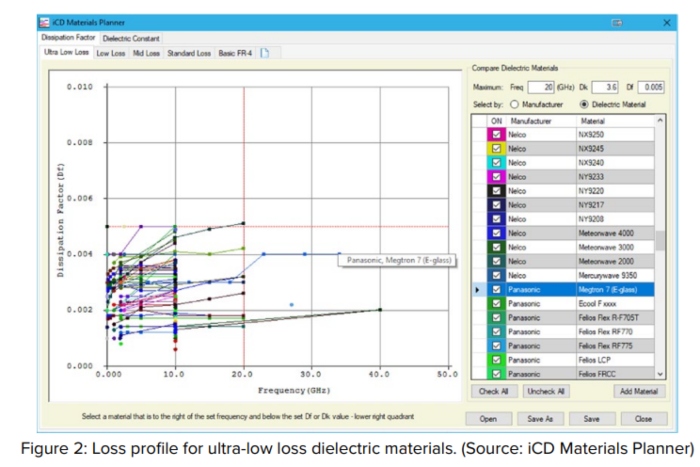This screenshot has height=467, width=700.
Task: Click the Check All button
Action: click(494, 392)
